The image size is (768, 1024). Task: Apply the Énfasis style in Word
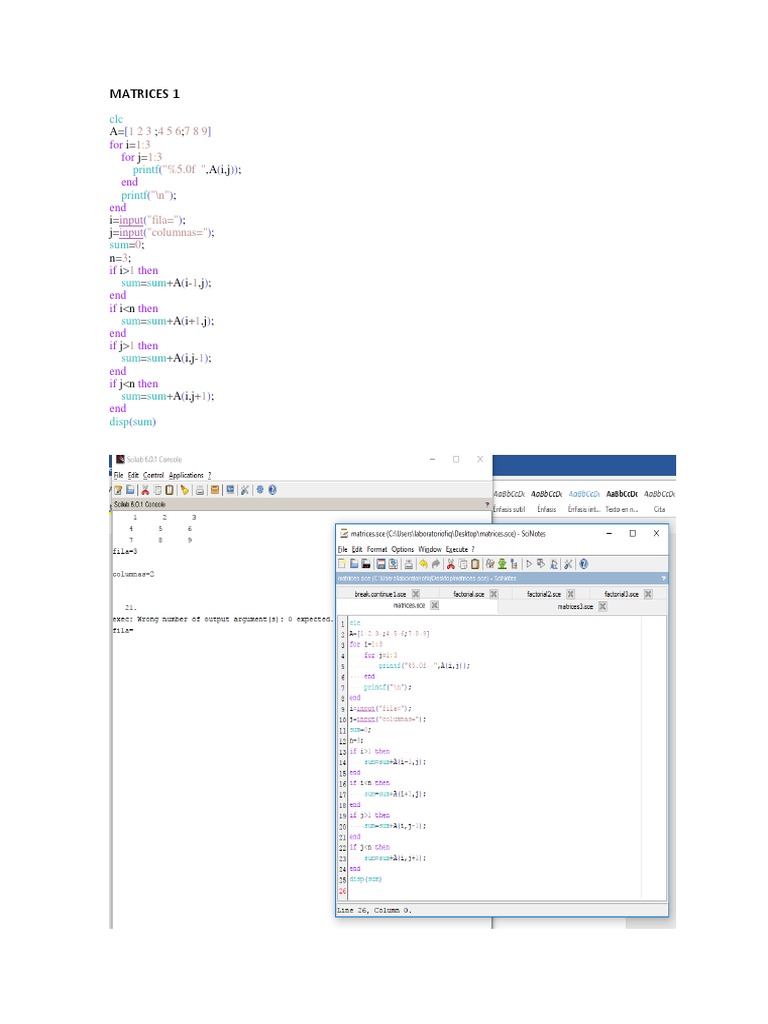(547, 502)
